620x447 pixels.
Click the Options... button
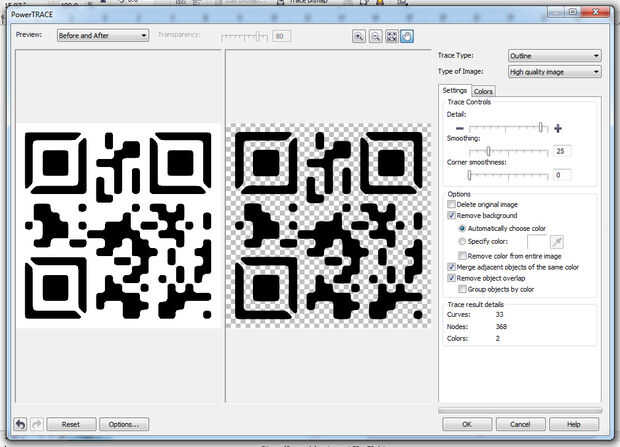tap(124, 424)
